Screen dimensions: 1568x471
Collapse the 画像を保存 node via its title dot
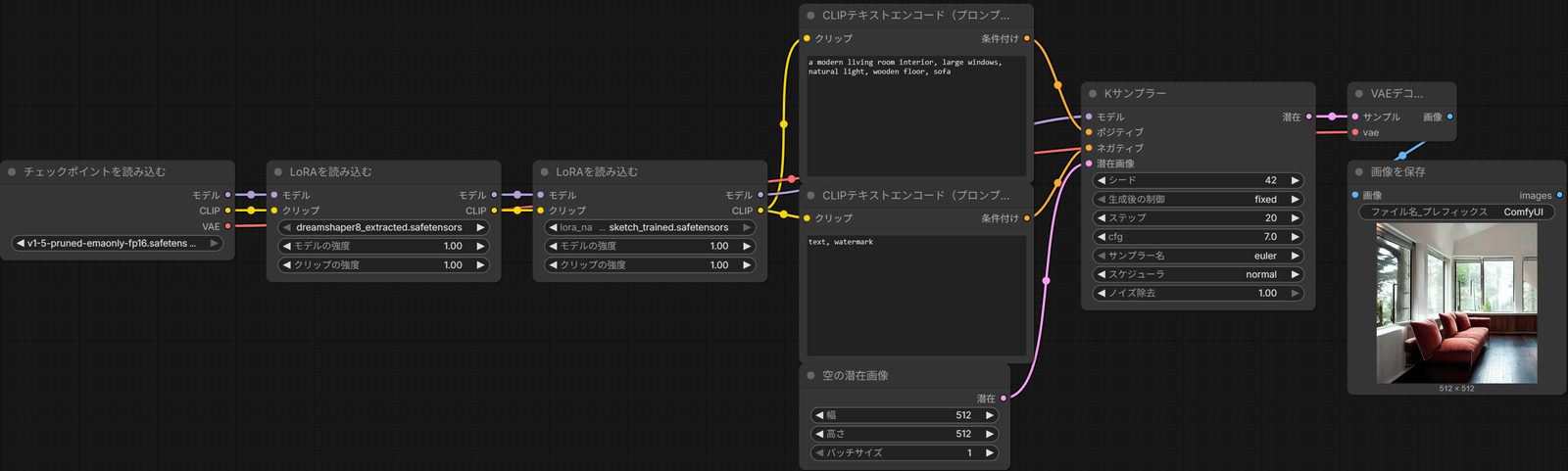pyautogui.click(x=1359, y=172)
